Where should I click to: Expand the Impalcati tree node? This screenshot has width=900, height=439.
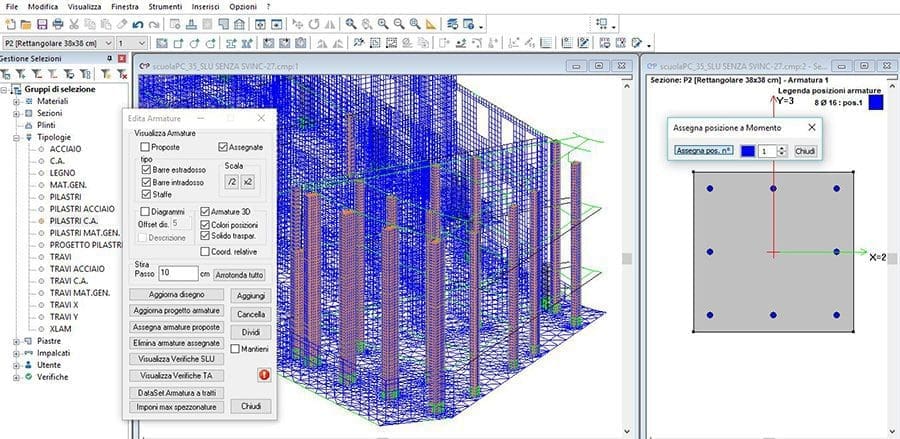[16, 353]
